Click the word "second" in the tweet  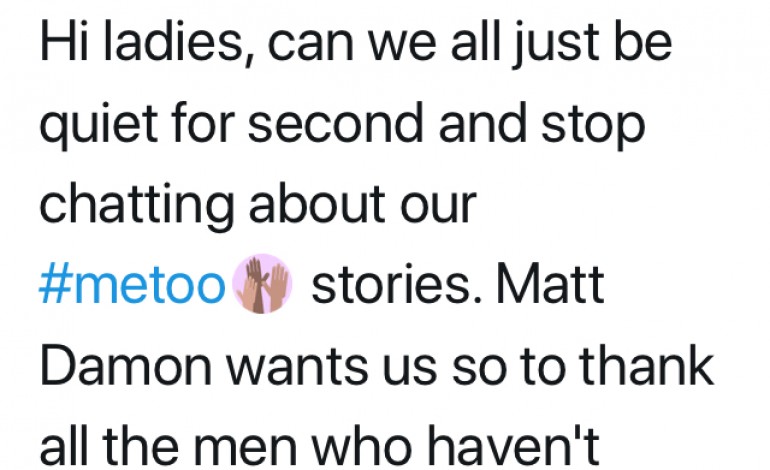pos(335,123)
